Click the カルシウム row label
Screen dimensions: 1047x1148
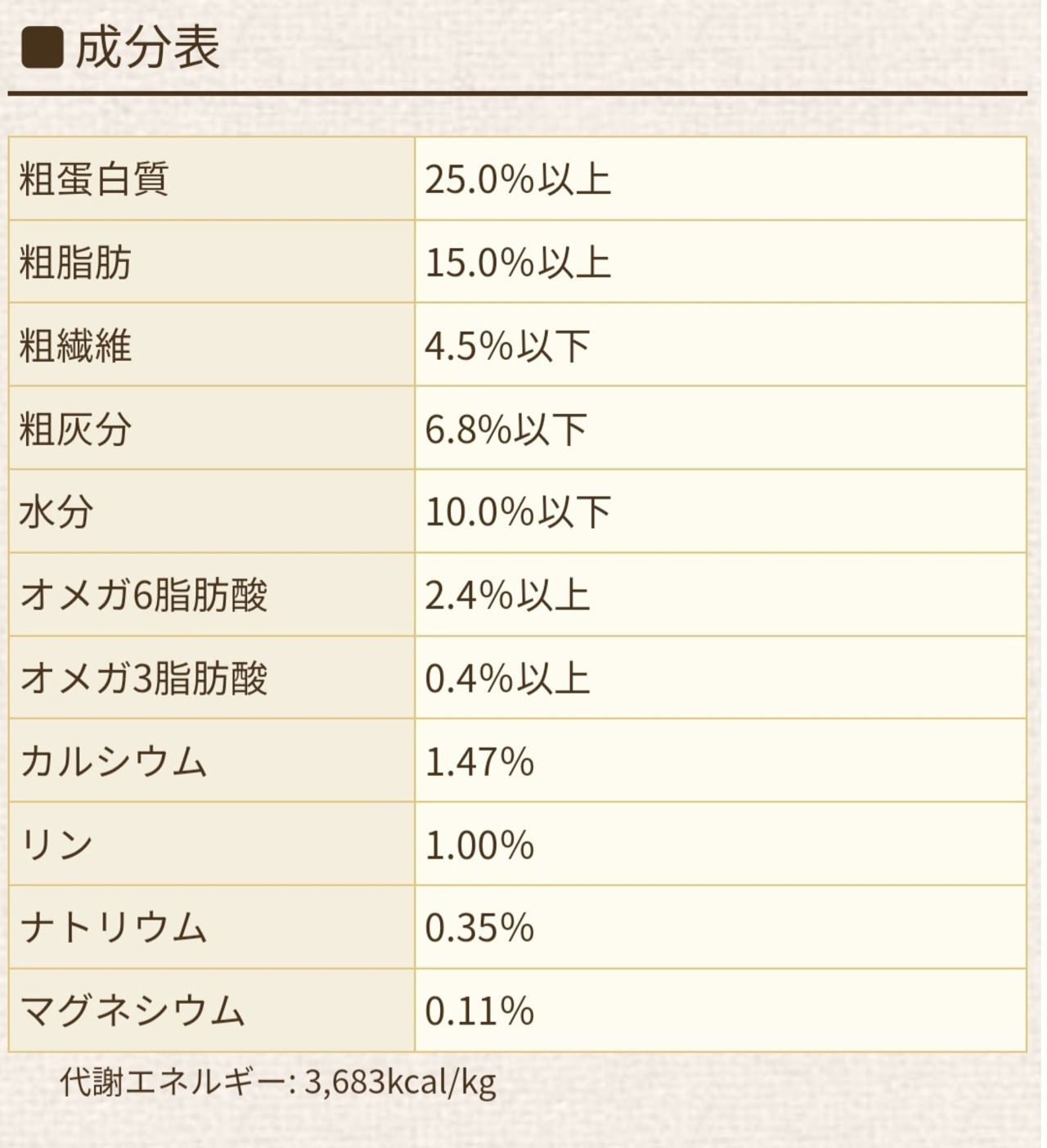click(x=114, y=762)
